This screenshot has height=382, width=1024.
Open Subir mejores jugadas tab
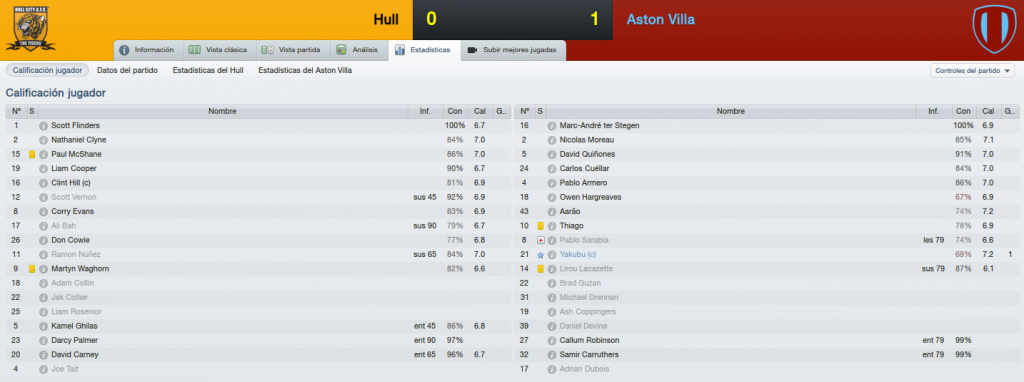(x=513, y=50)
